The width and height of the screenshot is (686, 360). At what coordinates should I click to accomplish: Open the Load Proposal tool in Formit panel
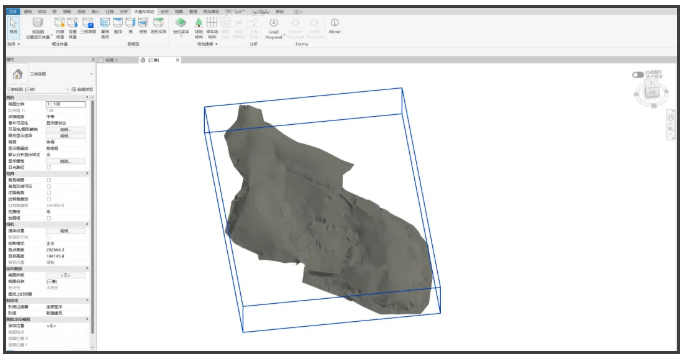[273, 28]
